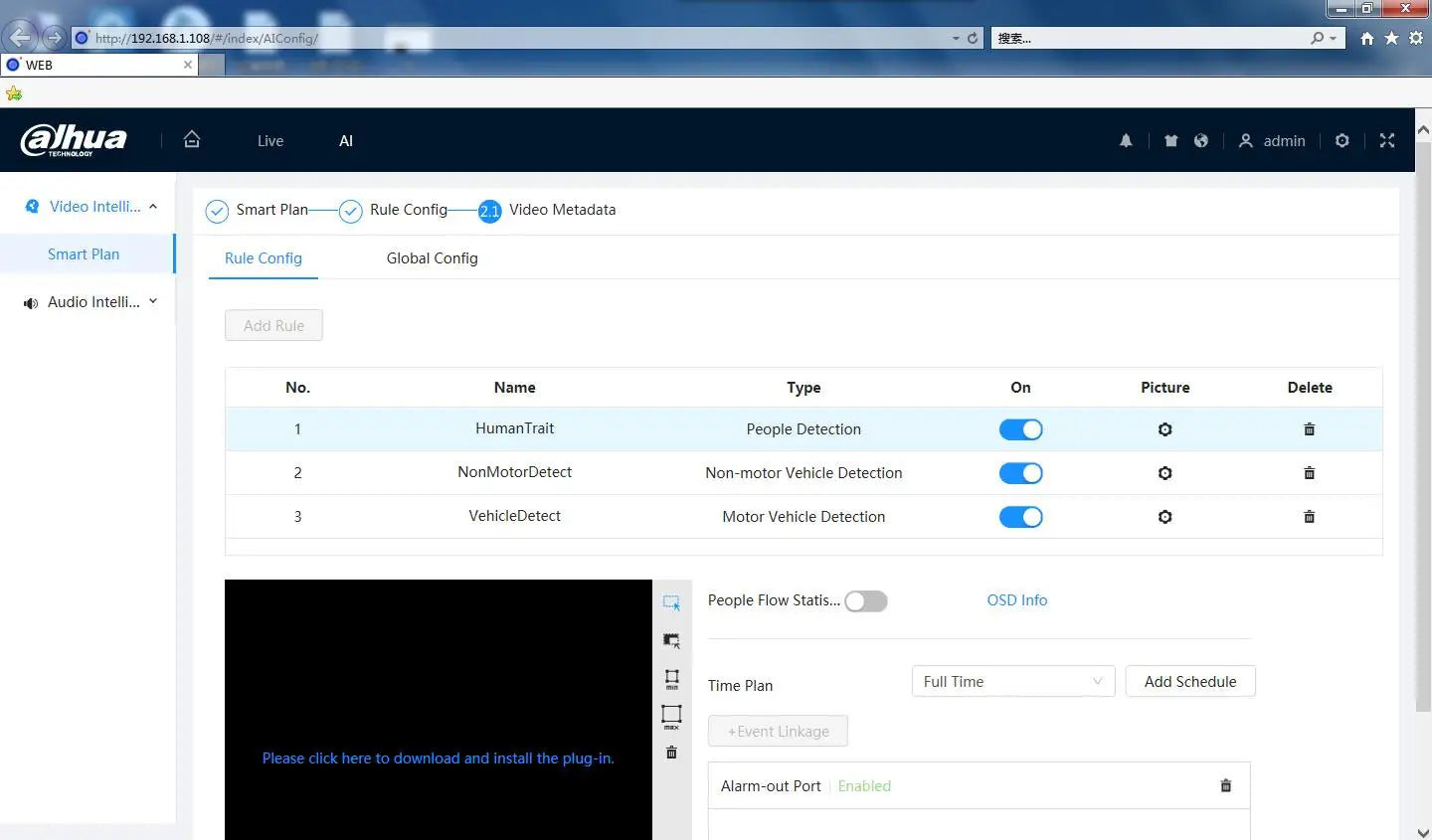1432x840 pixels.
Task: Open the Full Time plan dropdown
Action: point(1012,682)
